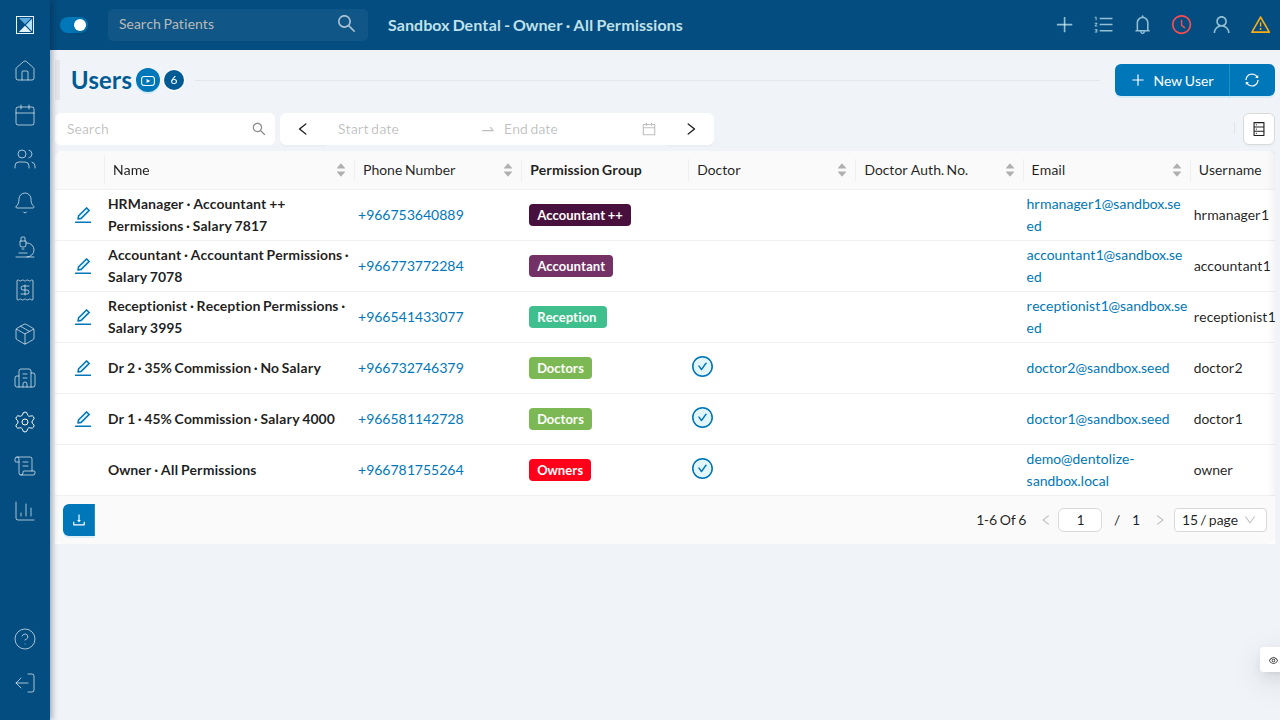The width and height of the screenshot is (1280, 720).
Task: Click phone number +966753640889
Action: pos(411,215)
